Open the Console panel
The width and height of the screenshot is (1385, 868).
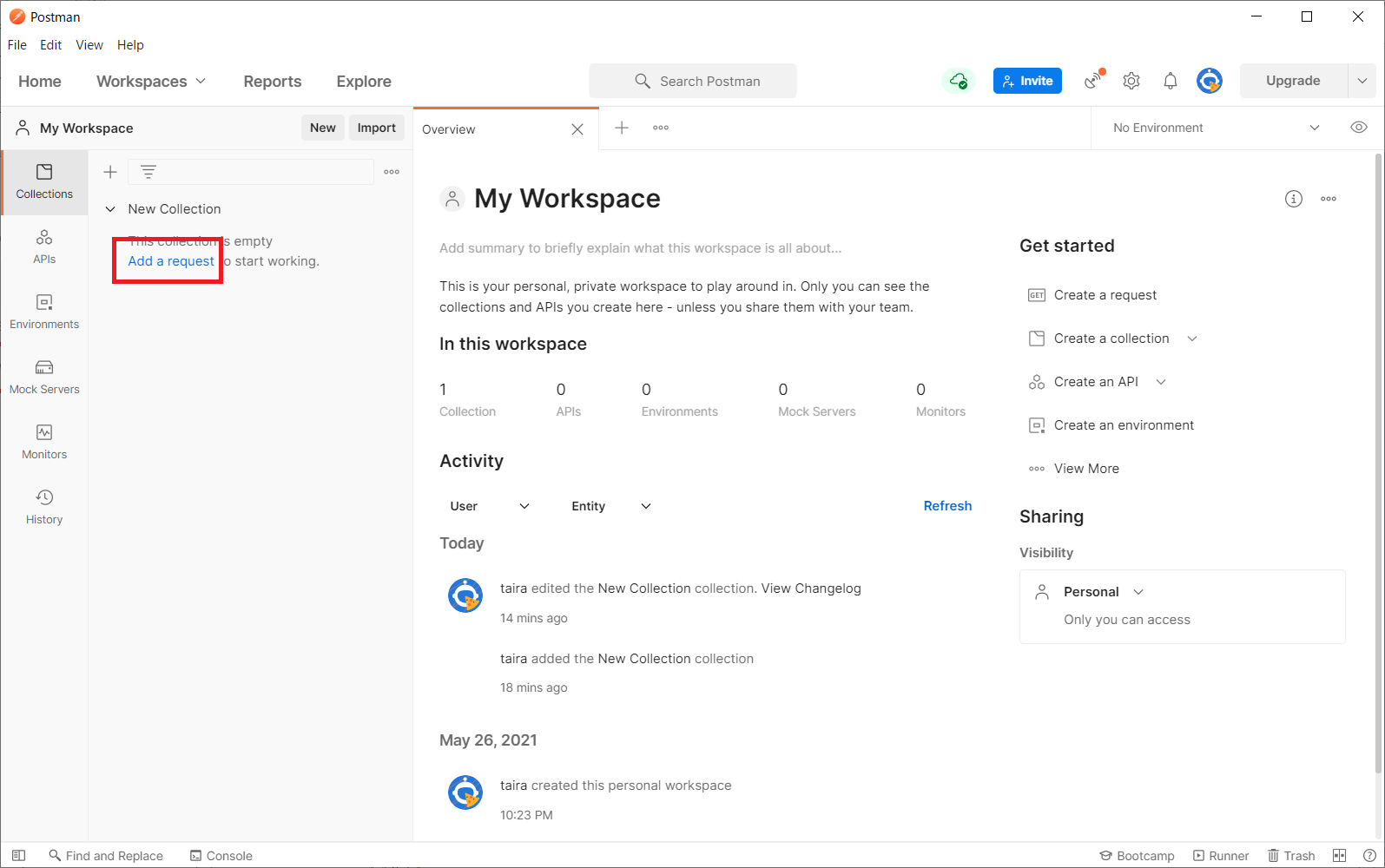[x=221, y=856]
